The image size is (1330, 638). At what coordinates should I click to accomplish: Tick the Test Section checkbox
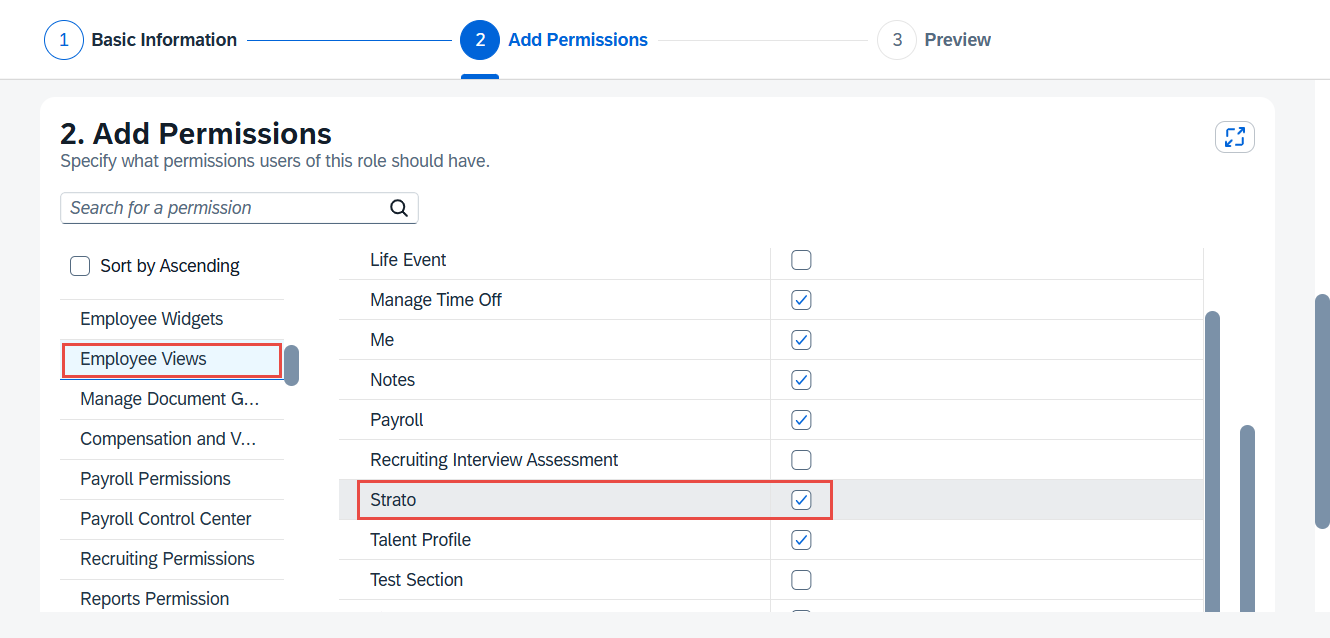pyautogui.click(x=801, y=580)
